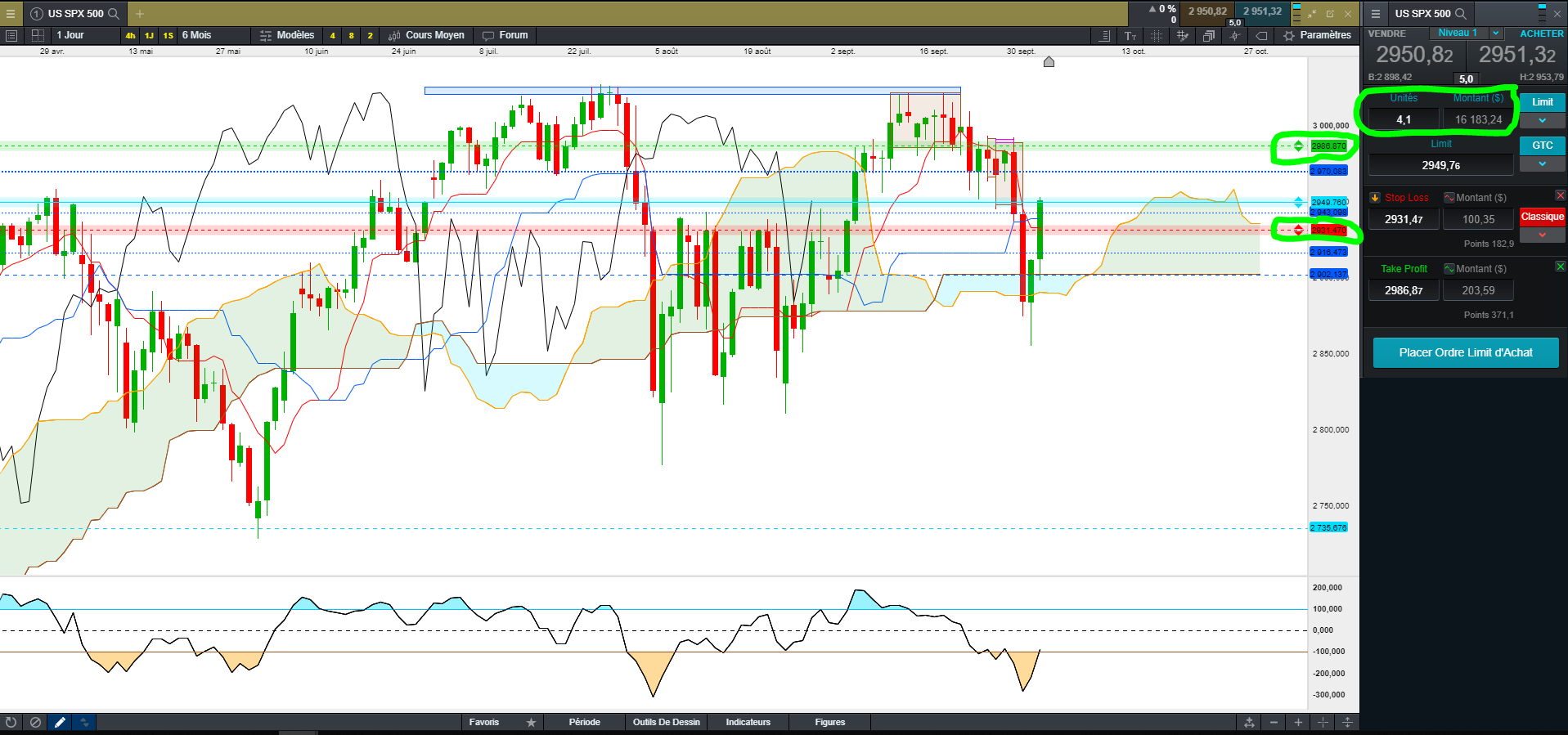1568x735 pixels.
Task: Load template shortcut 8
Action: coord(351,35)
